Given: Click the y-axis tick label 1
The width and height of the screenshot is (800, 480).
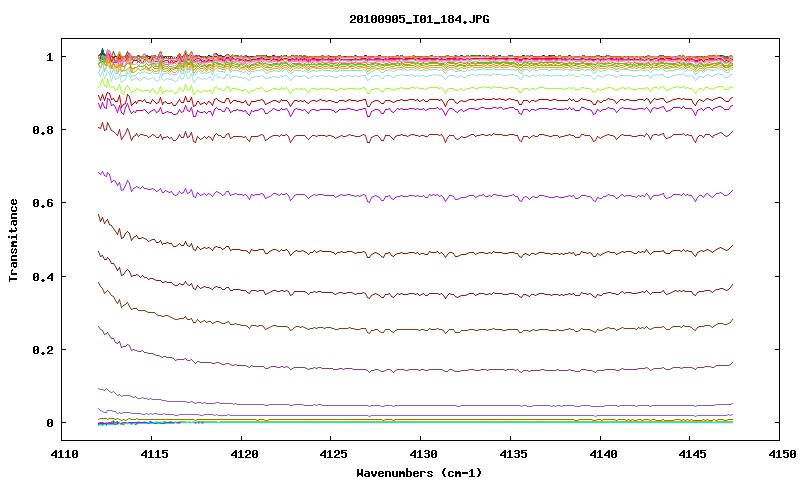Looking at the screenshot, I should point(49,57).
